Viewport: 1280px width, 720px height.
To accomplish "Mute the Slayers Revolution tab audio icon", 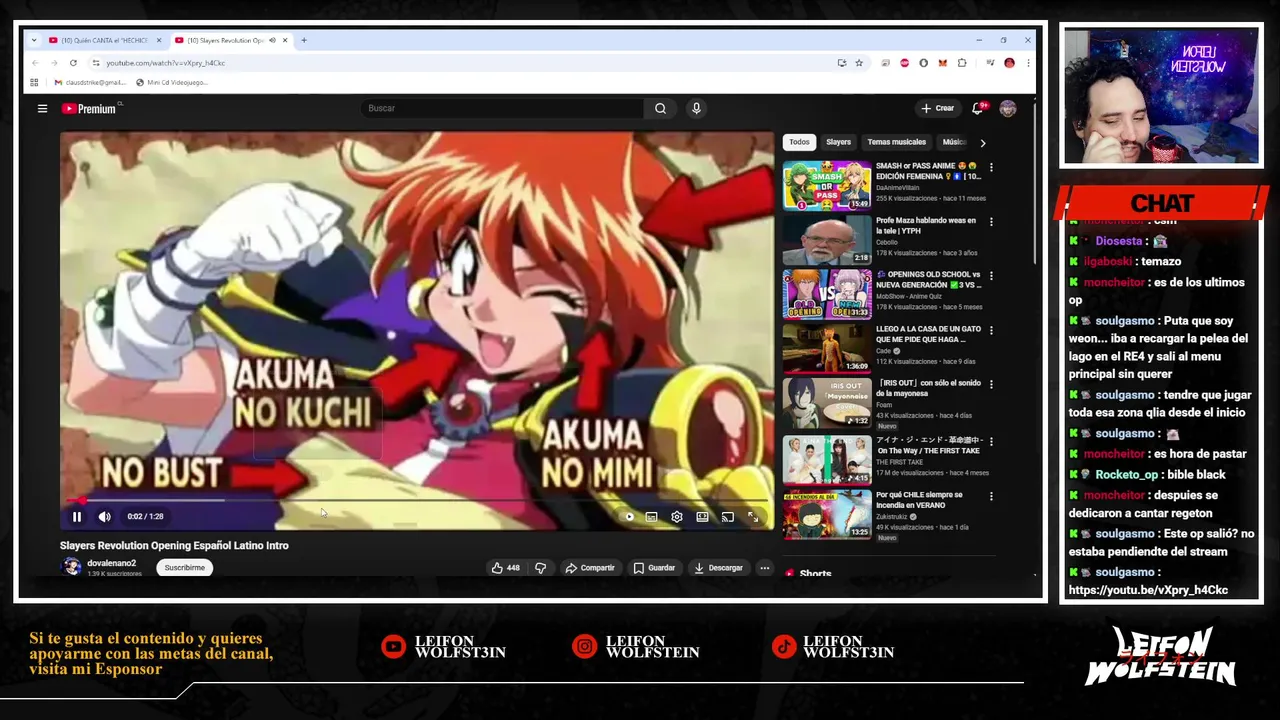I will [272, 40].
